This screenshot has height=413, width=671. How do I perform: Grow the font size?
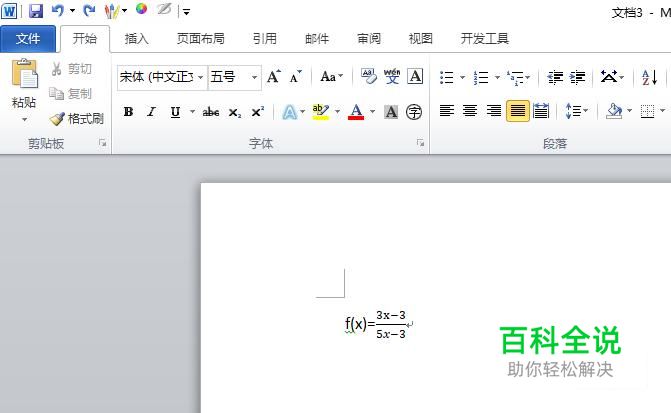(274, 77)
